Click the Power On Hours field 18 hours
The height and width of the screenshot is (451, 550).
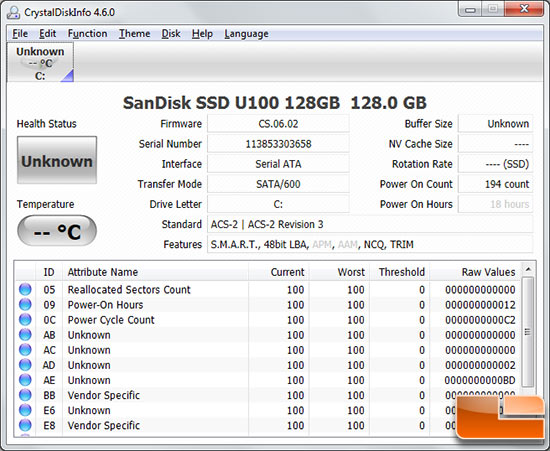click(496, 204)
